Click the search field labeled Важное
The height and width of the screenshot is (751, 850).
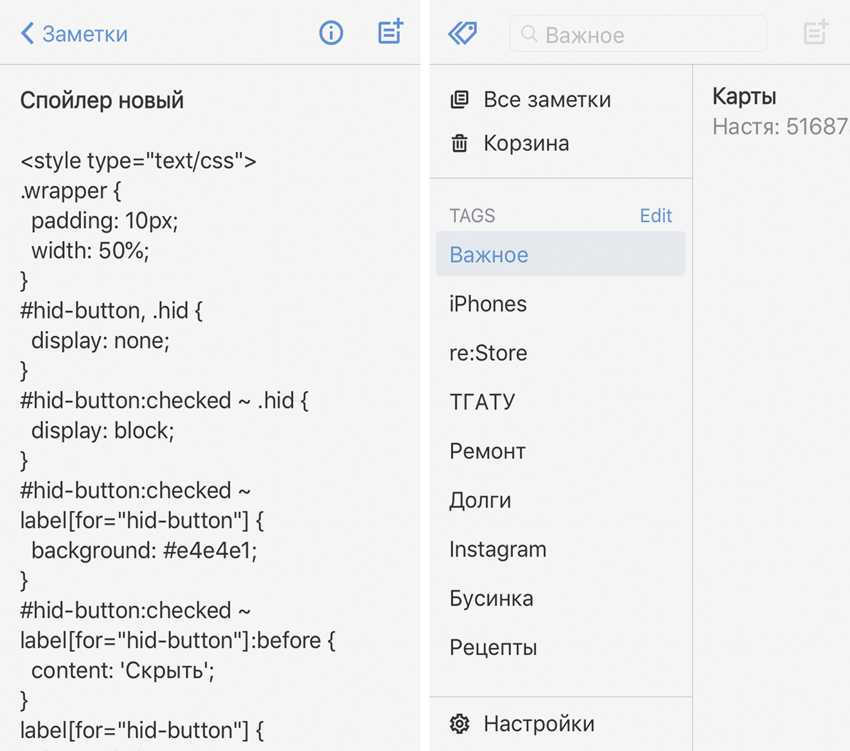pos(638,35)
